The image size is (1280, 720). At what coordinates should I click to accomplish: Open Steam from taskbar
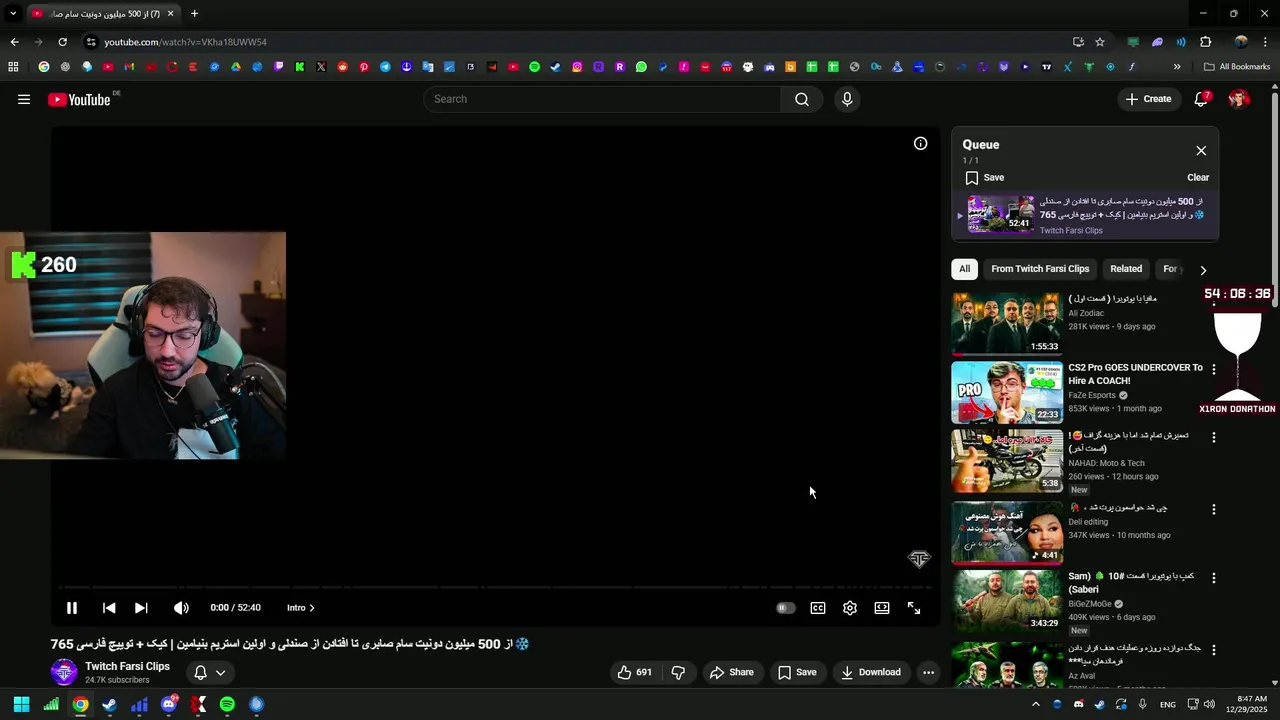point(109,705)
